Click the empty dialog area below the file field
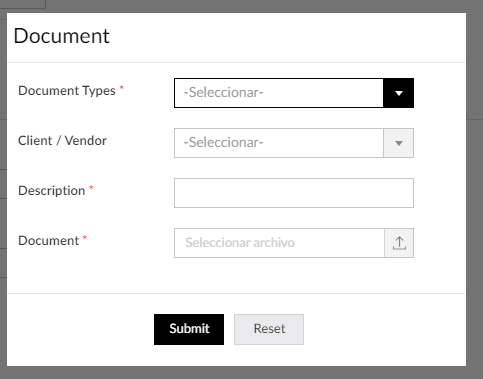The image size is (483, 379). click(x=236, y=275)
